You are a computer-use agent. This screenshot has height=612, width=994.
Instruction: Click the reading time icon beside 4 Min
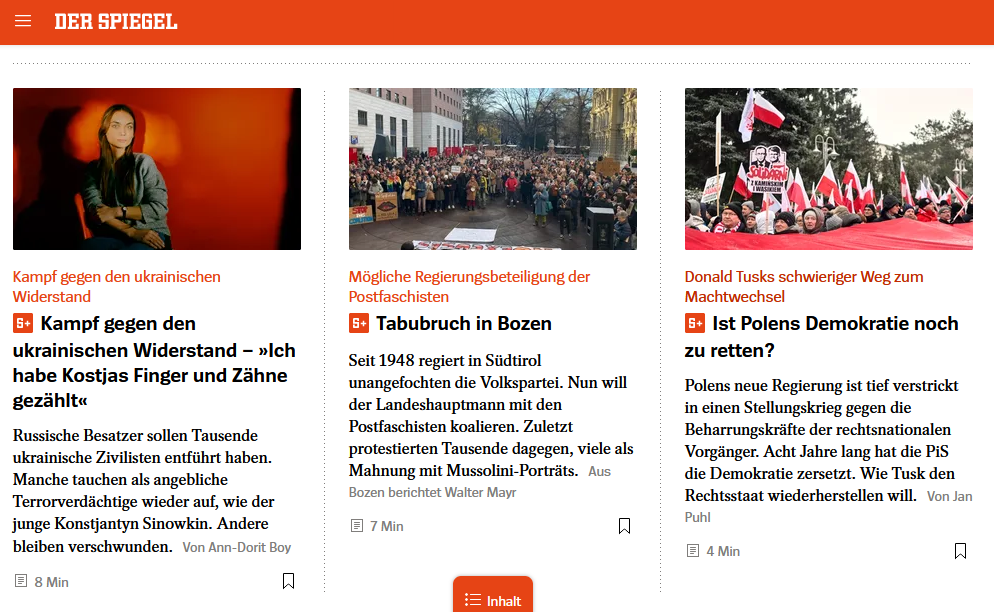(693, 550)
